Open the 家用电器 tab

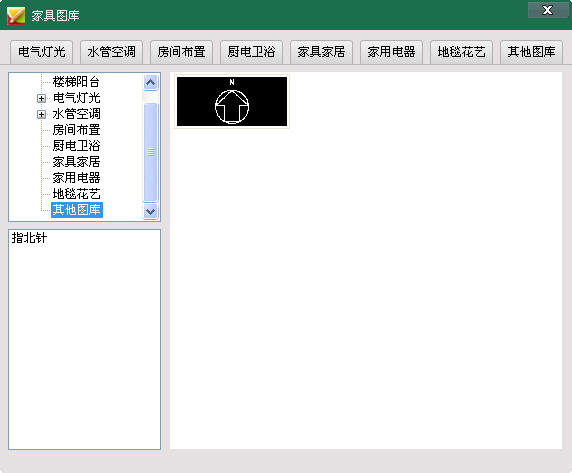[x=391, y=52]
